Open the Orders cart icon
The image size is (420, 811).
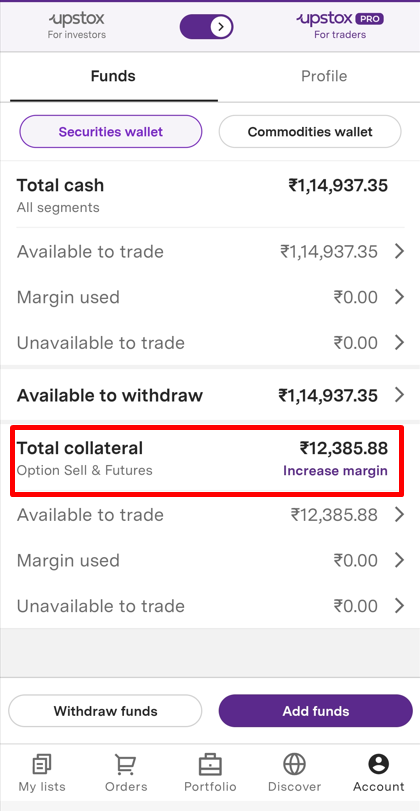(x=126, y=764)
